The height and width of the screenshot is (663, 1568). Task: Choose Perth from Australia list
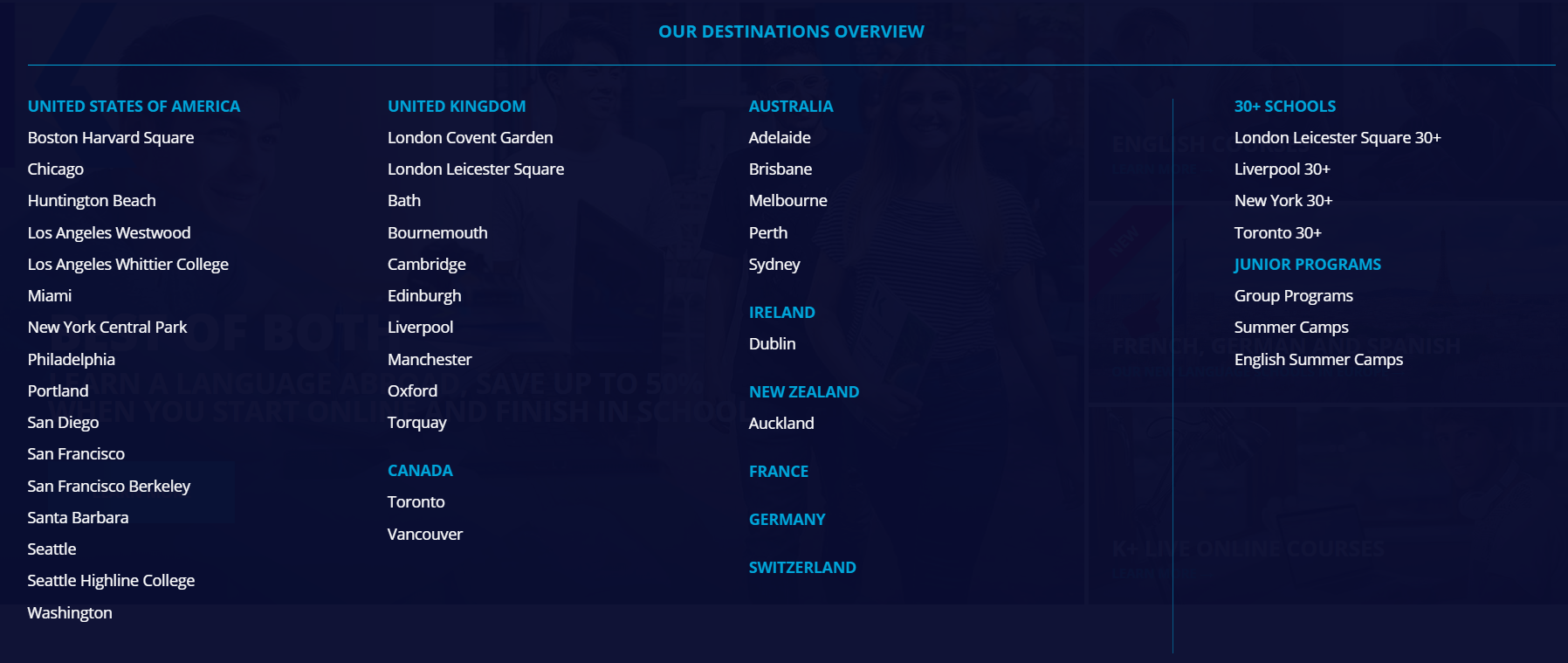point(768,232)
